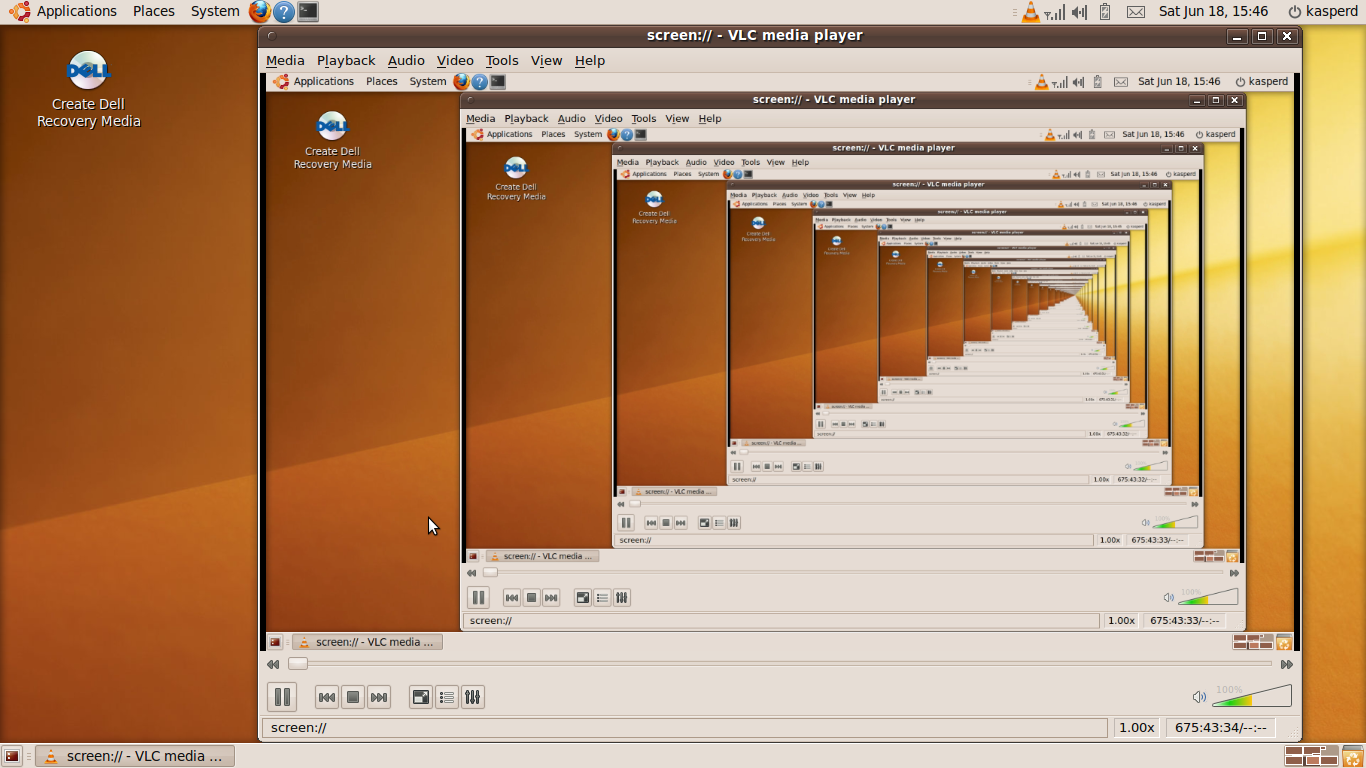The image size is (1366, 768).
Task: Click slower playback arrow left of seek bar
Action: (273, 664)
